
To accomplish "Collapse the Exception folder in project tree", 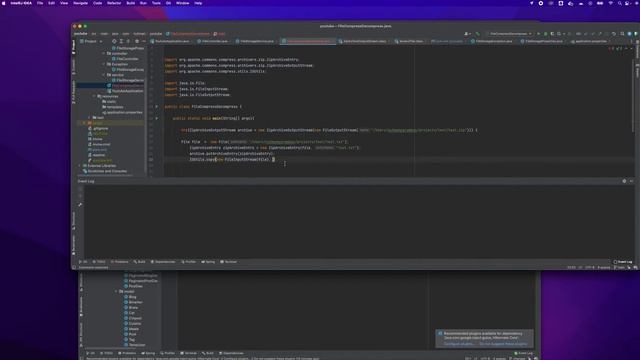I will [x=104, y=64].
